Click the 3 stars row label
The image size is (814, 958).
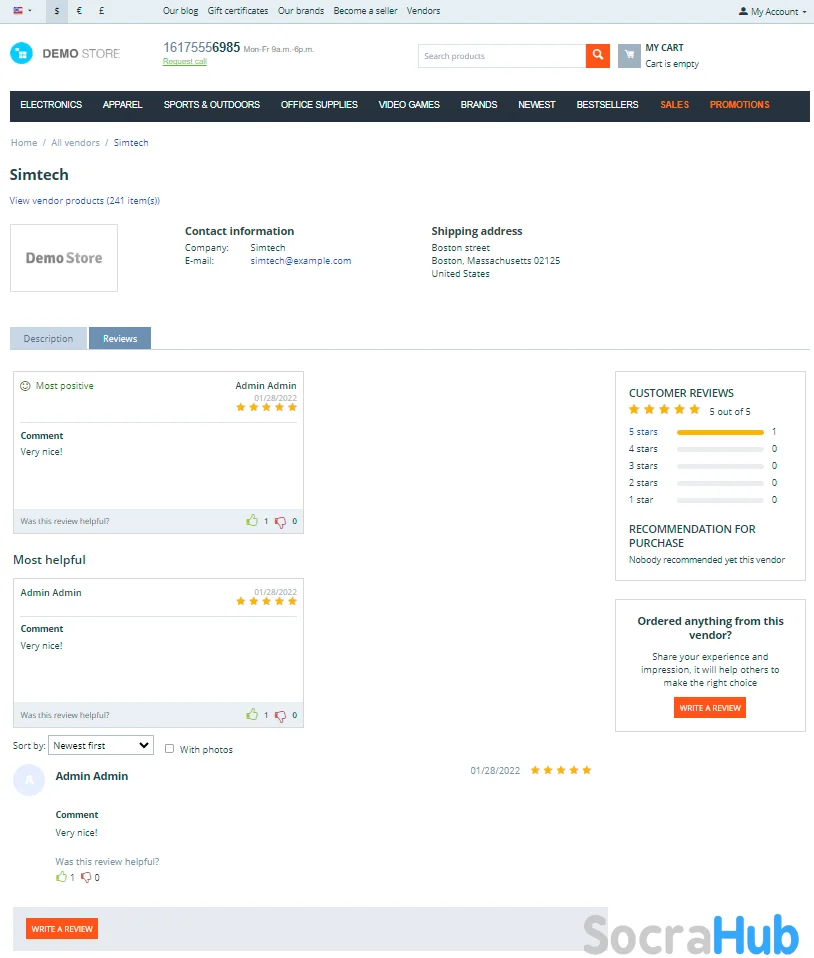click(x=643, y=466)
